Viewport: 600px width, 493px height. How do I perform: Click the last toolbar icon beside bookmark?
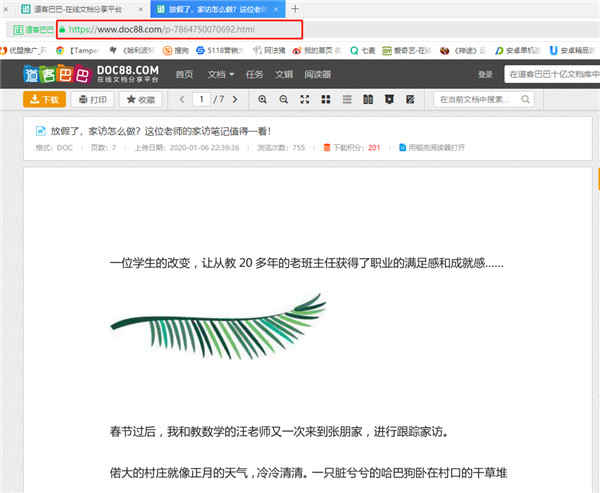tap(410, 100)
